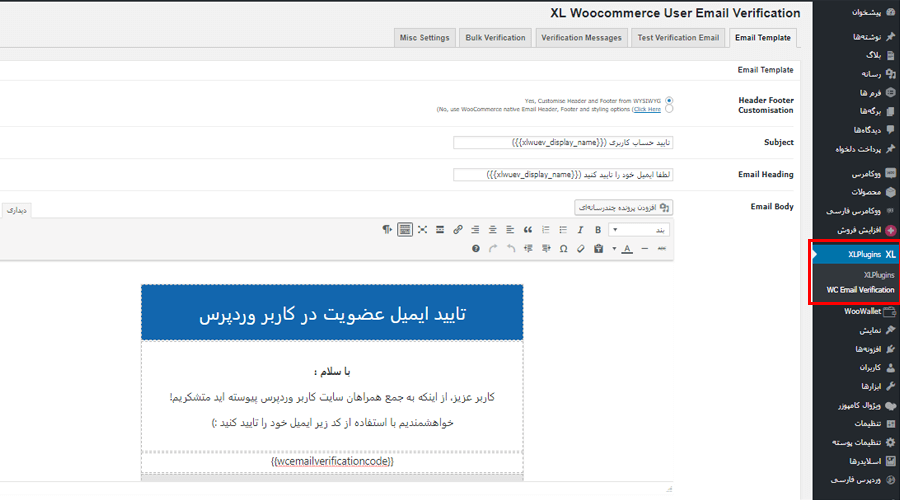
Task: Open Media (رسانه) in the sidebar
Action: pyautogui.click(x=871, y=73)
